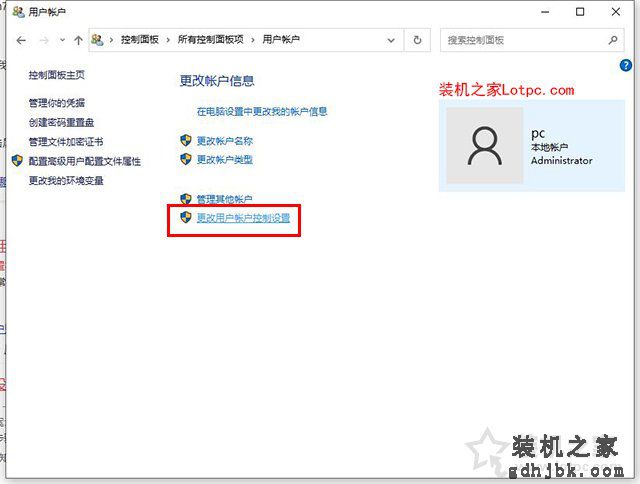Click the pc account name text

click(x=538, y=133)
